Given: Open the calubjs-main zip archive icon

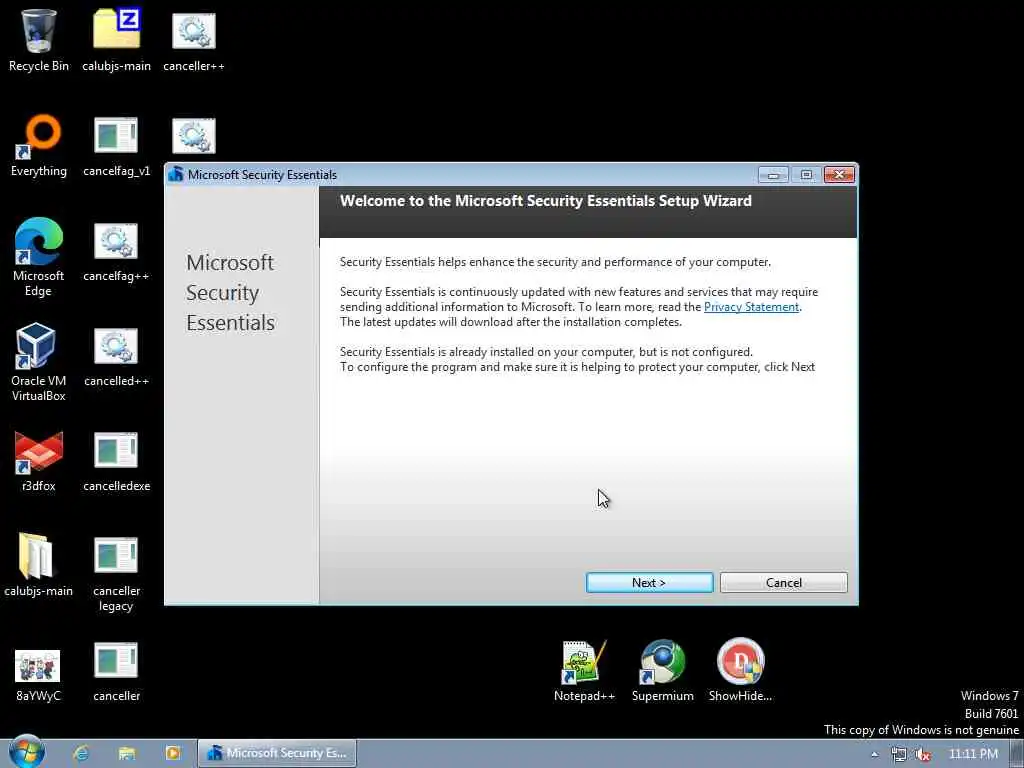Looking at the screenshot, I should point(116,39).
